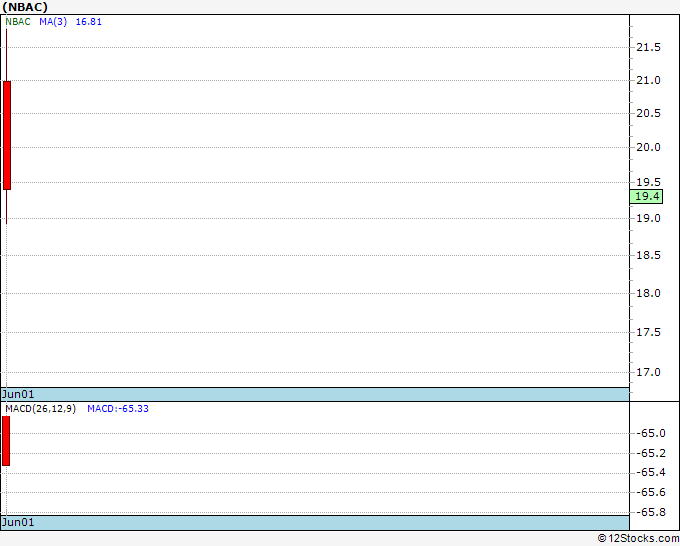Image resolution: width=680 pixels, height=546 pixels.
Task: Click the 18.5 price axis label
Action: [648, 255]
